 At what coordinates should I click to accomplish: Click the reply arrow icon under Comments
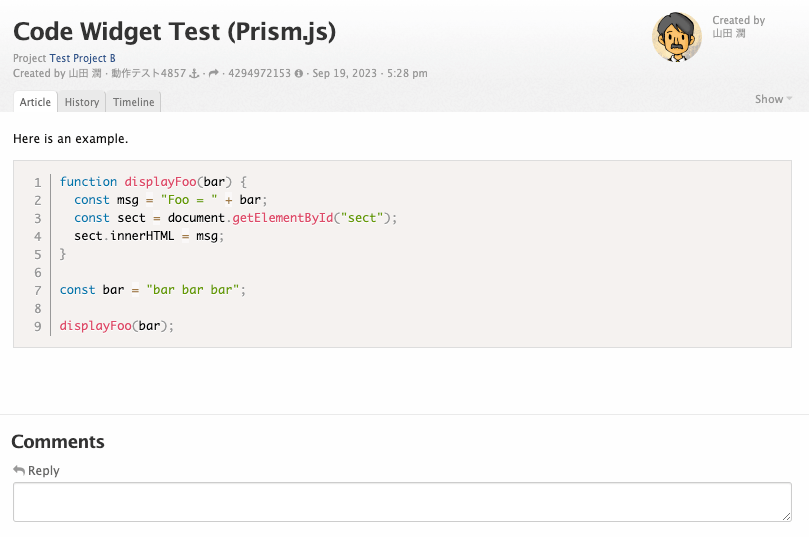(x=19, y=471)
